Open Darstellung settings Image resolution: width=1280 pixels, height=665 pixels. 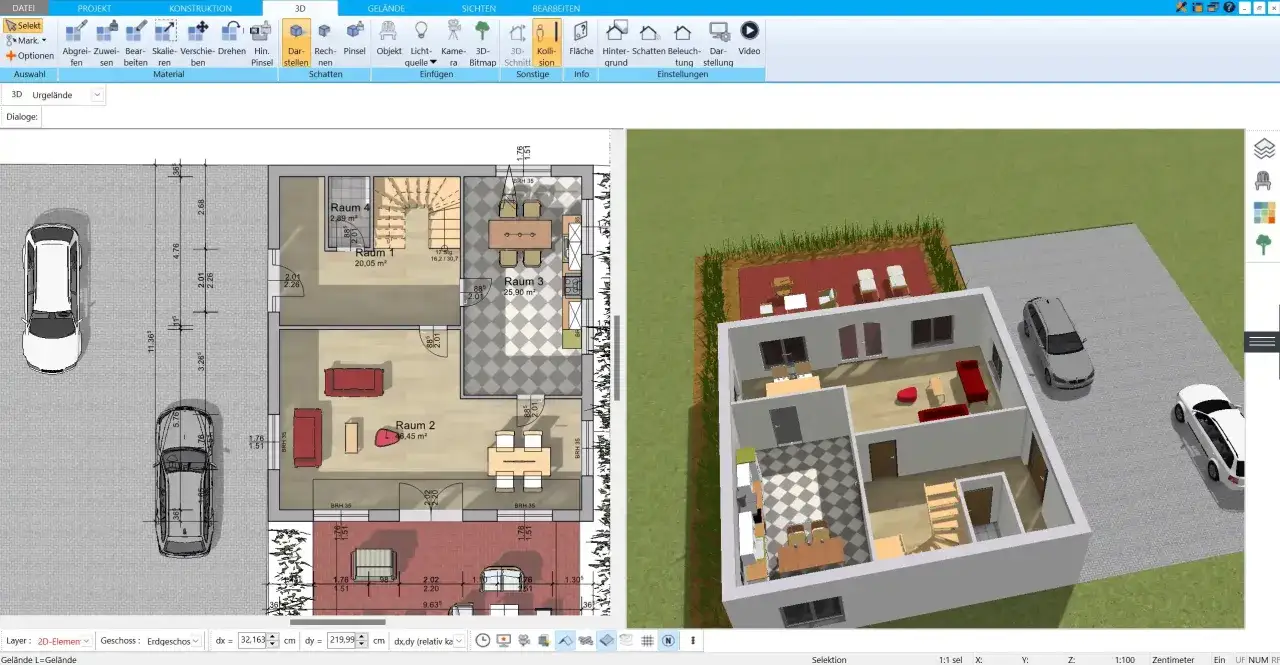(x=718, y=43)
